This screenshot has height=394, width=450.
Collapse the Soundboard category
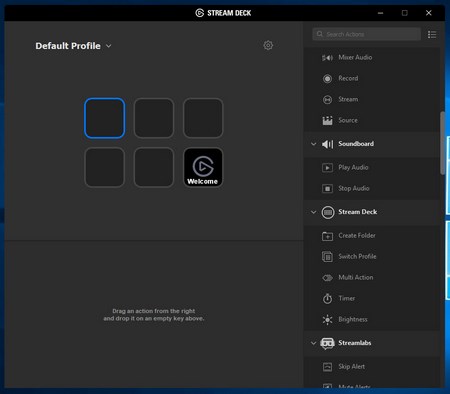coord(313,144)
